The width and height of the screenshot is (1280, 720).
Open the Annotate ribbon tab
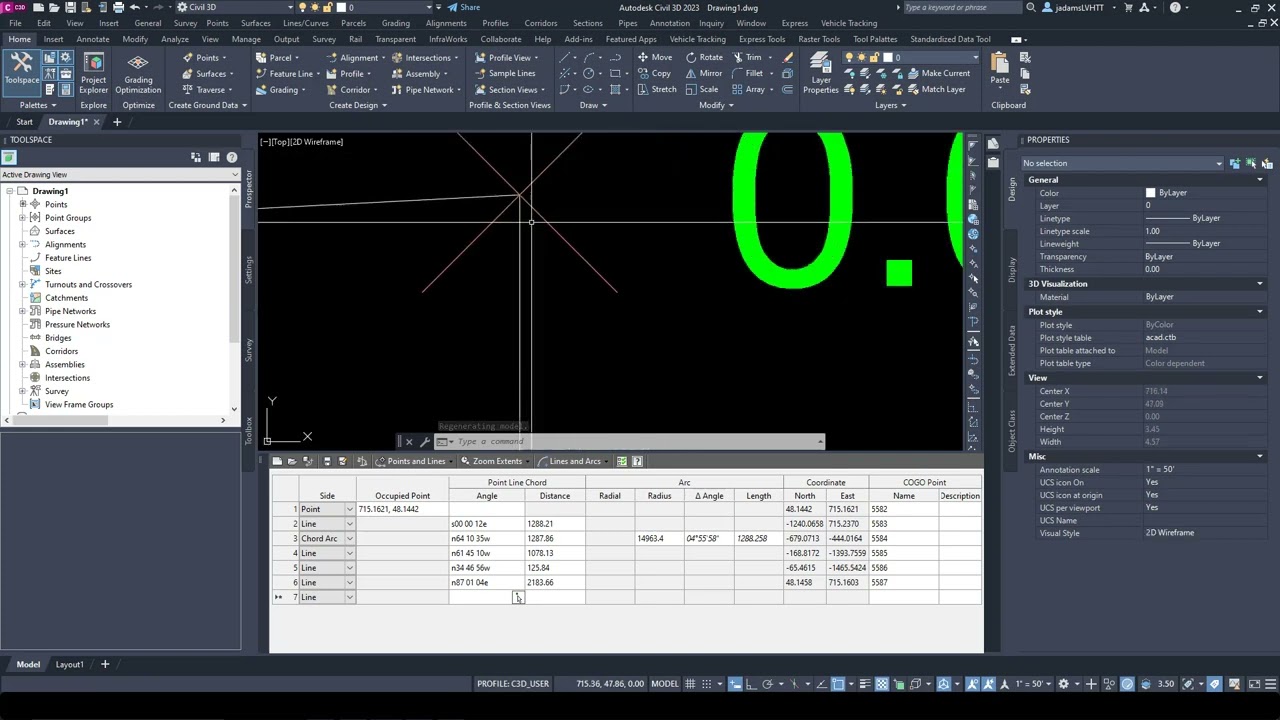92,39
